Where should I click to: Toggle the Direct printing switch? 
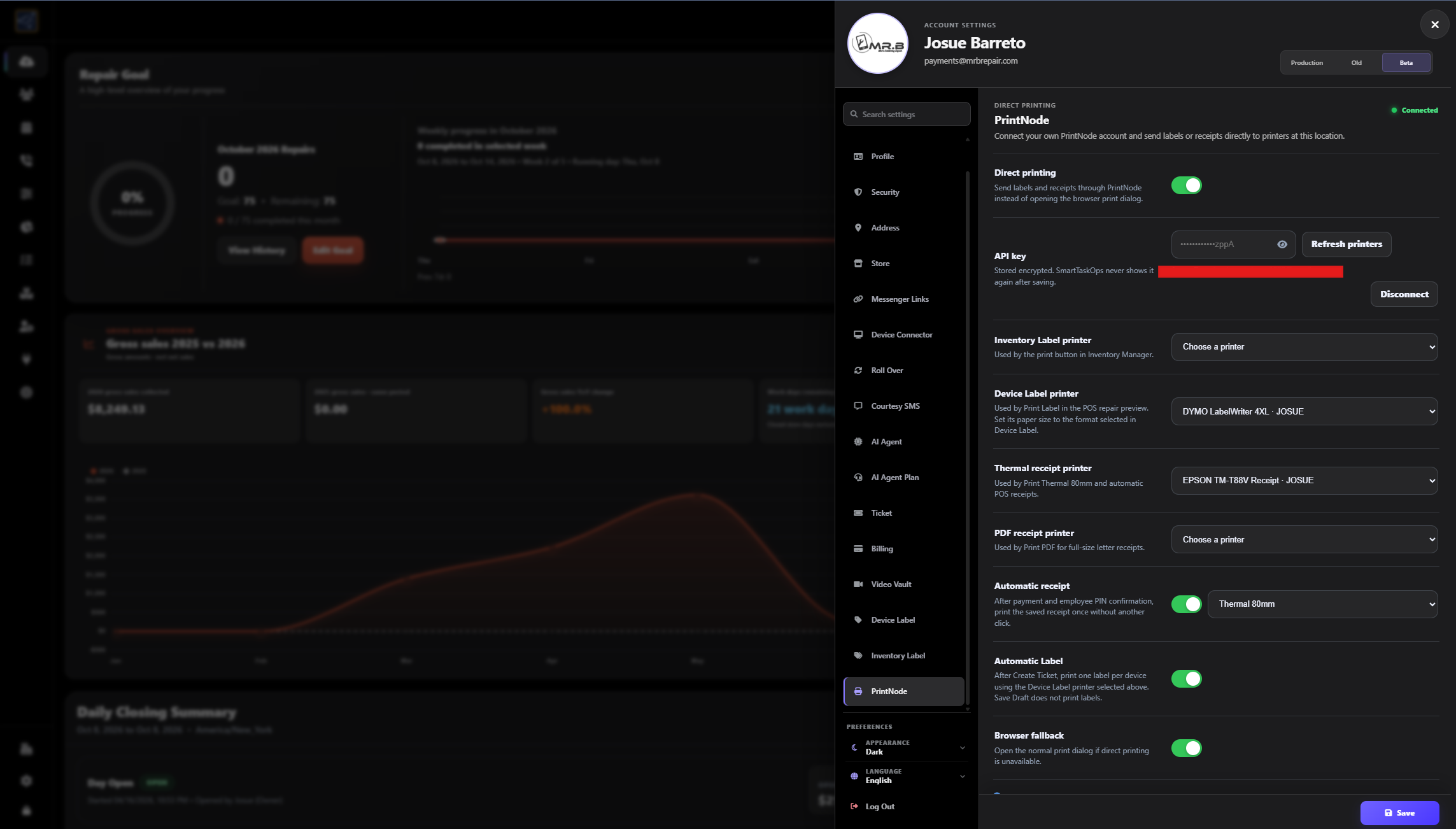(1187, 185)
